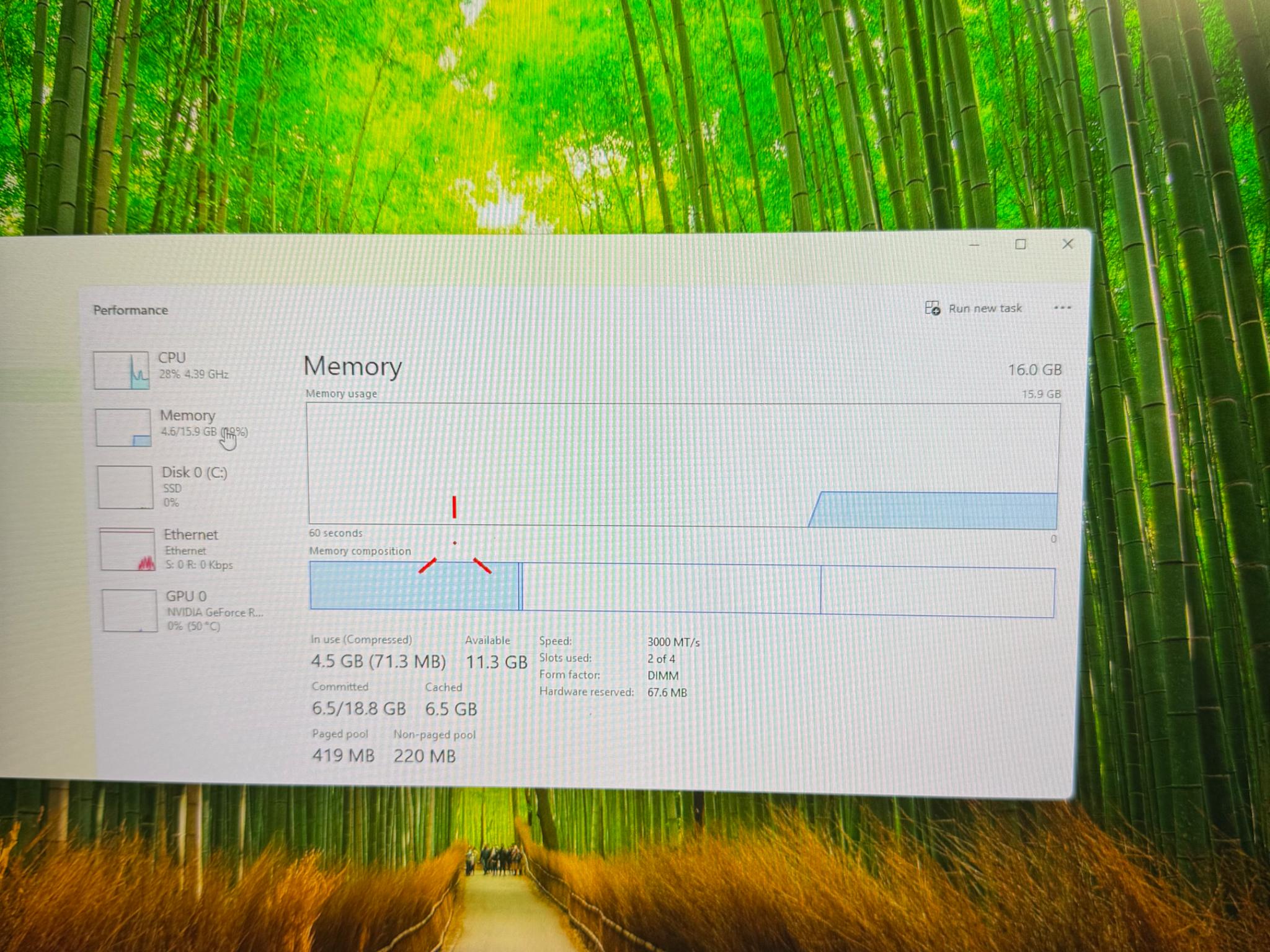Click the Slots used value 2 of 4
Screen dimensions: 1270x952
pyautogui.click(x=661, y=659)
